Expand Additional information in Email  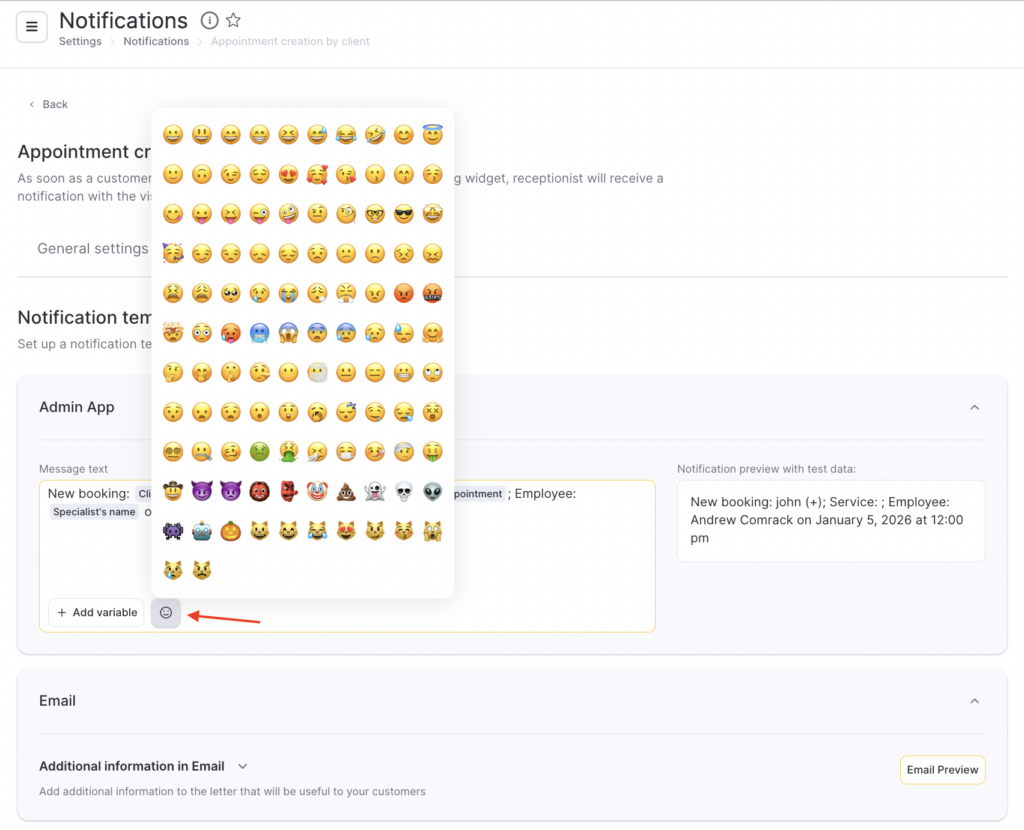242,766
